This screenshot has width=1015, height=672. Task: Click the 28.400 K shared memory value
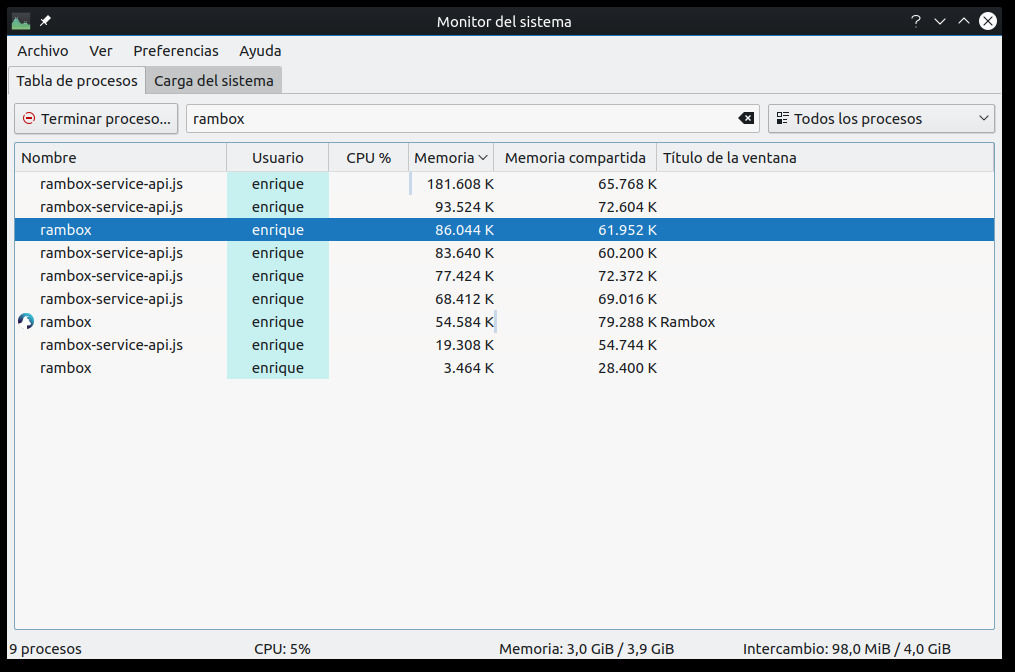pos(627,368)
